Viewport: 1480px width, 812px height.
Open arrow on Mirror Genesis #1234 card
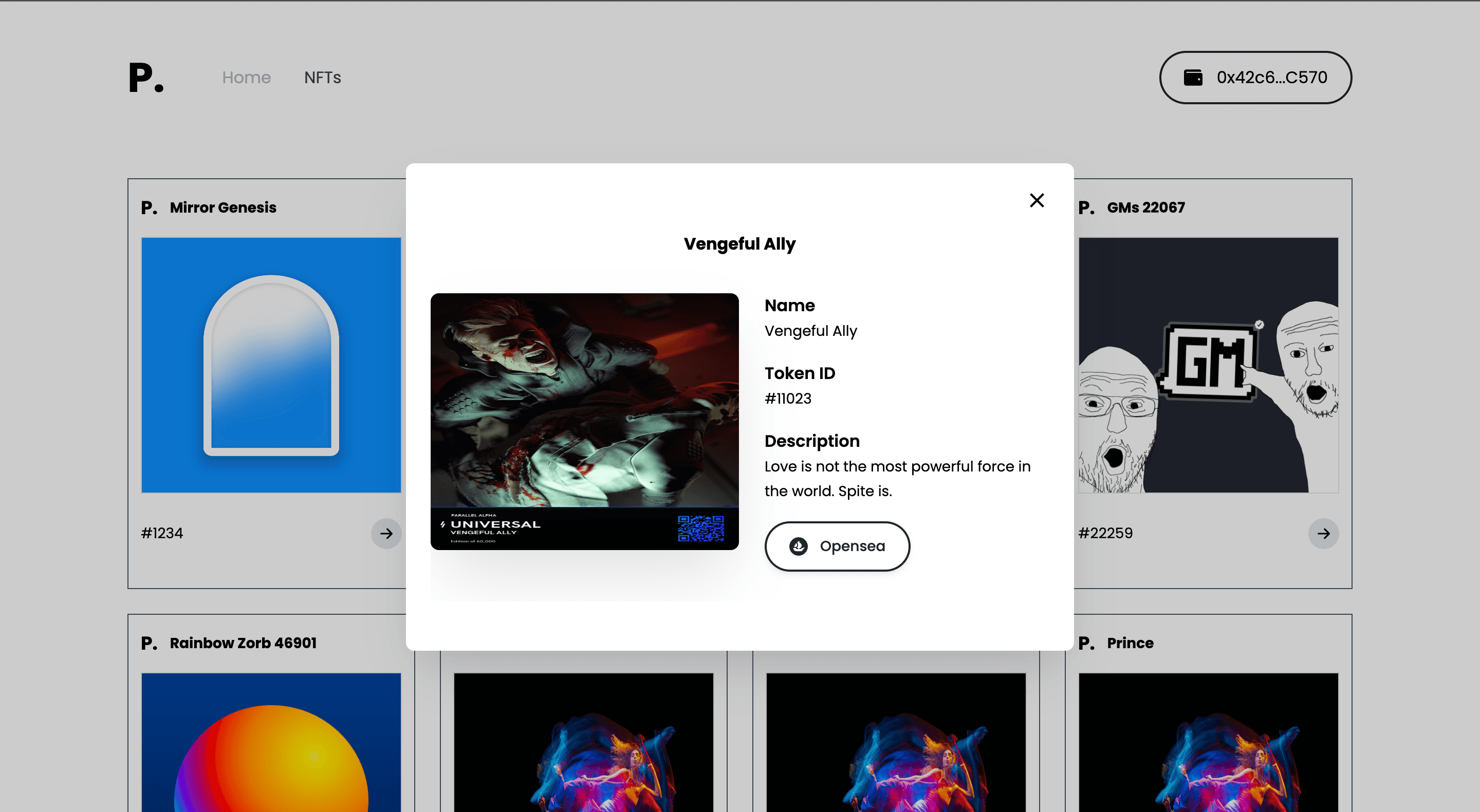point(386,534)
